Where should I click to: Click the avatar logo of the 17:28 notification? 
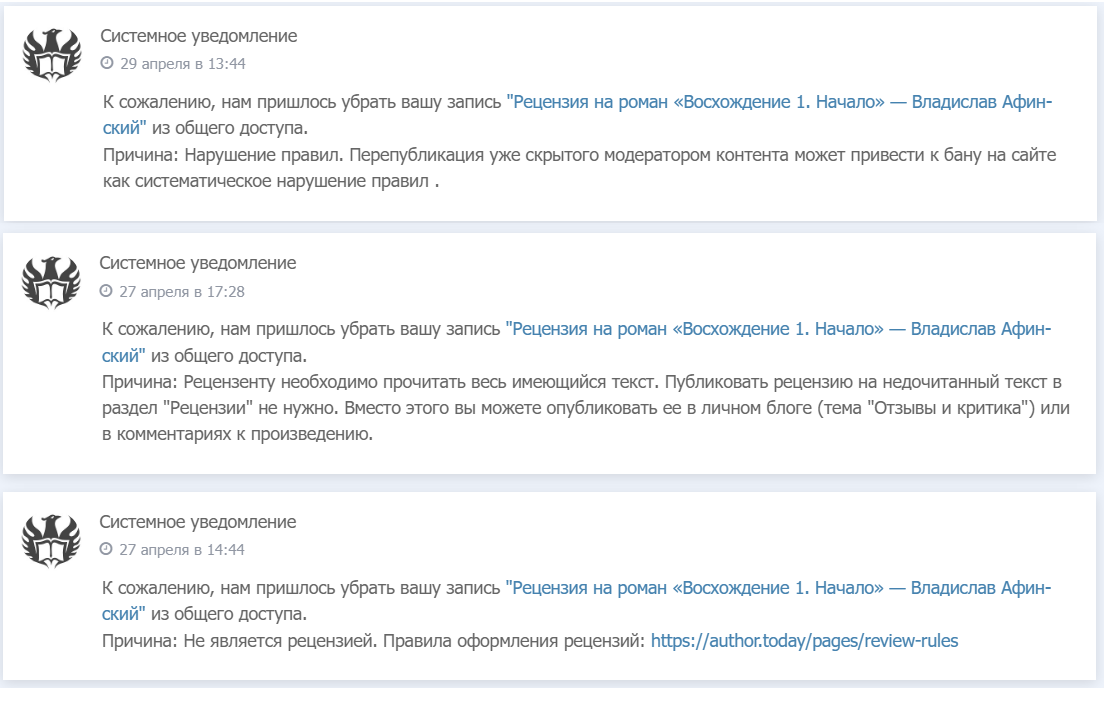pos(51,283)
